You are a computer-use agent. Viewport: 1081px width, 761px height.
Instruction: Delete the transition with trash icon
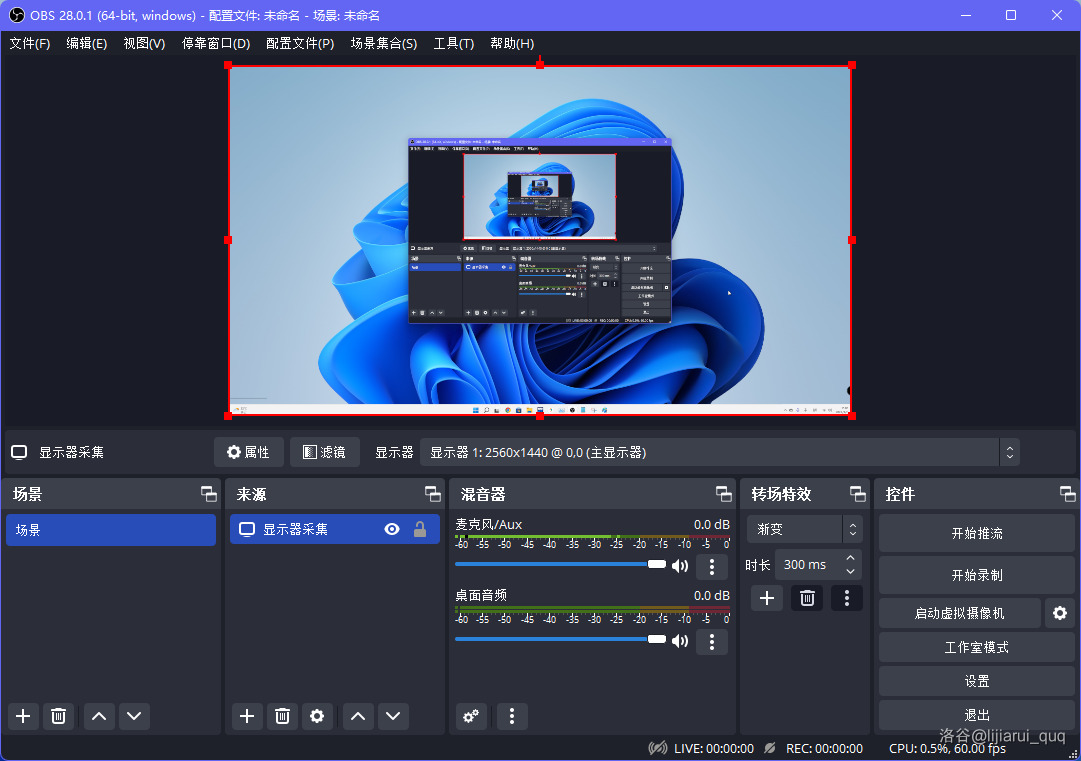coord(807,598)
